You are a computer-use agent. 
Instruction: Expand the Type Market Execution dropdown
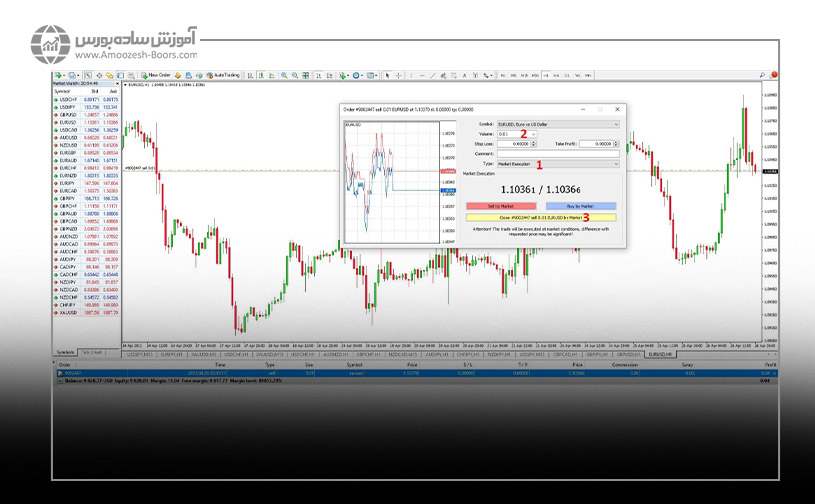click(x=616, y=163)
